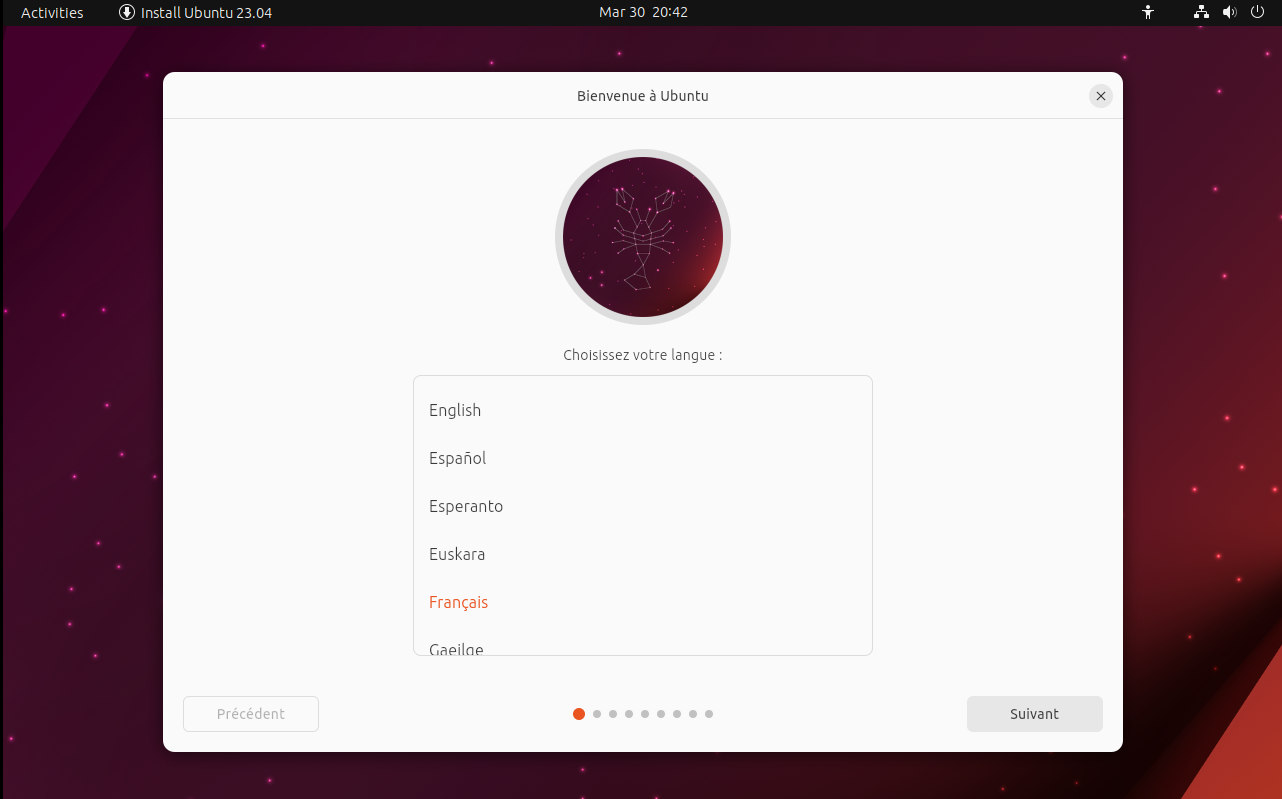Click the Suivant button
This screenshot has height=799, width=1282.
[x=1034, y=714]
